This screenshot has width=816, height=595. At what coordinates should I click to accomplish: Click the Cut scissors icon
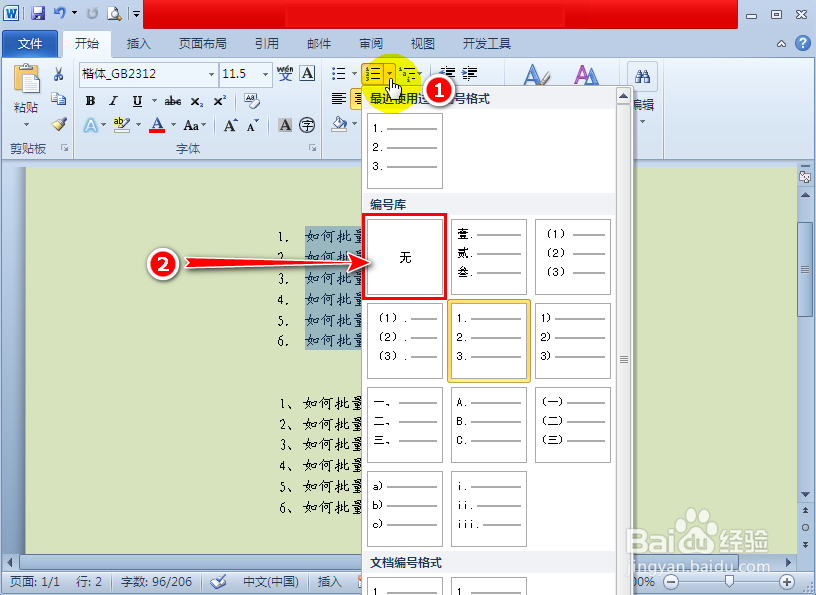point(59,74)
